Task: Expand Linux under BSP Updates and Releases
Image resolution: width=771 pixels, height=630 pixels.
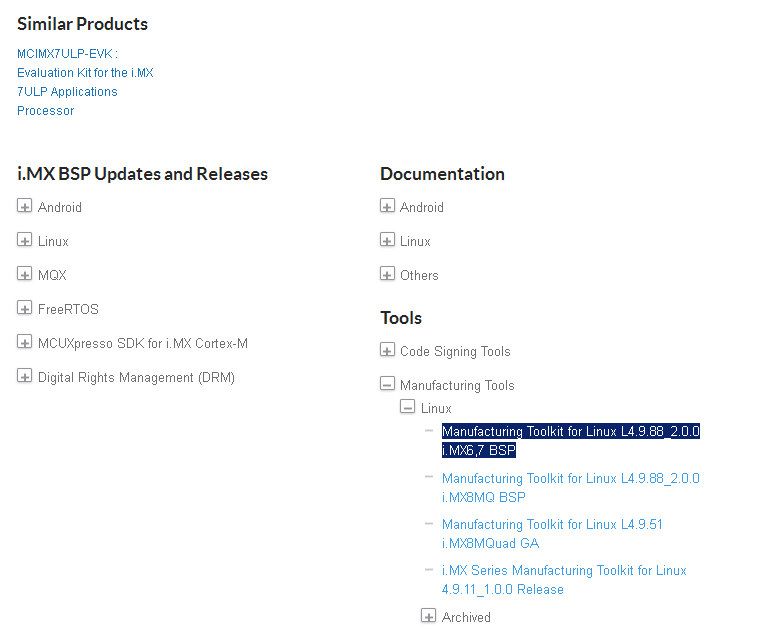Action: pyautogui.click(x=25, y=241)
